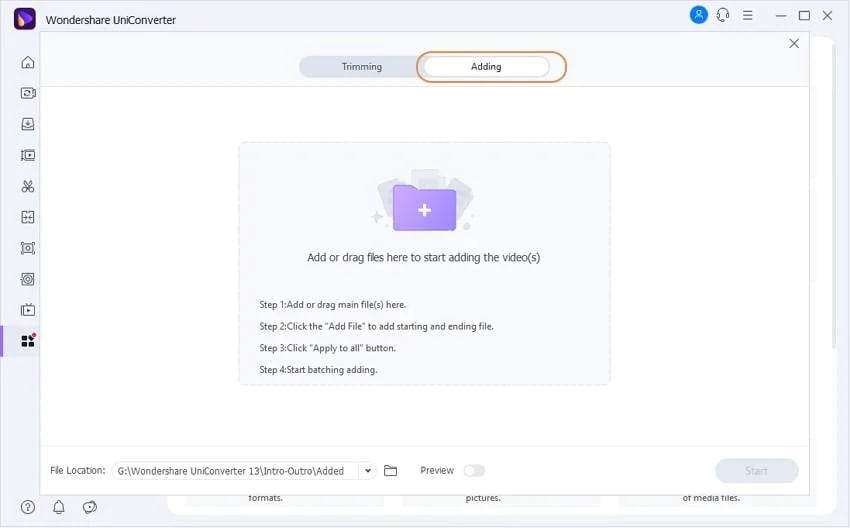Open the Help question mark icon

(28, 507)
